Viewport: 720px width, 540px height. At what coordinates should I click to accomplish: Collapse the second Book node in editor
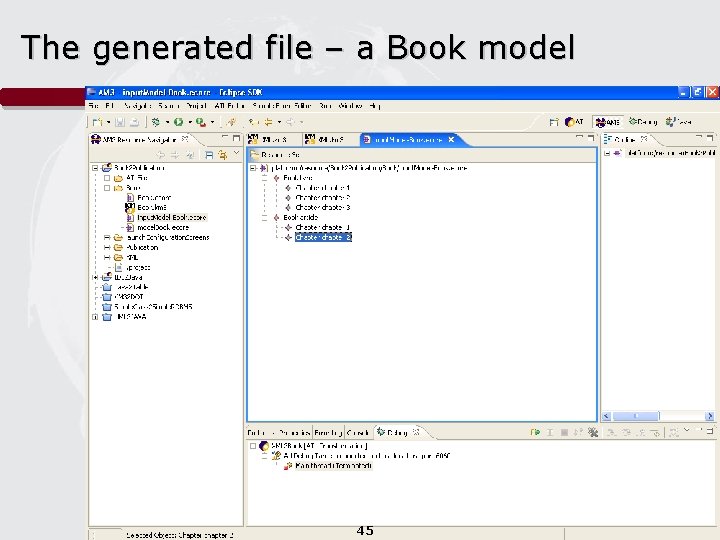tap(264, 218)
